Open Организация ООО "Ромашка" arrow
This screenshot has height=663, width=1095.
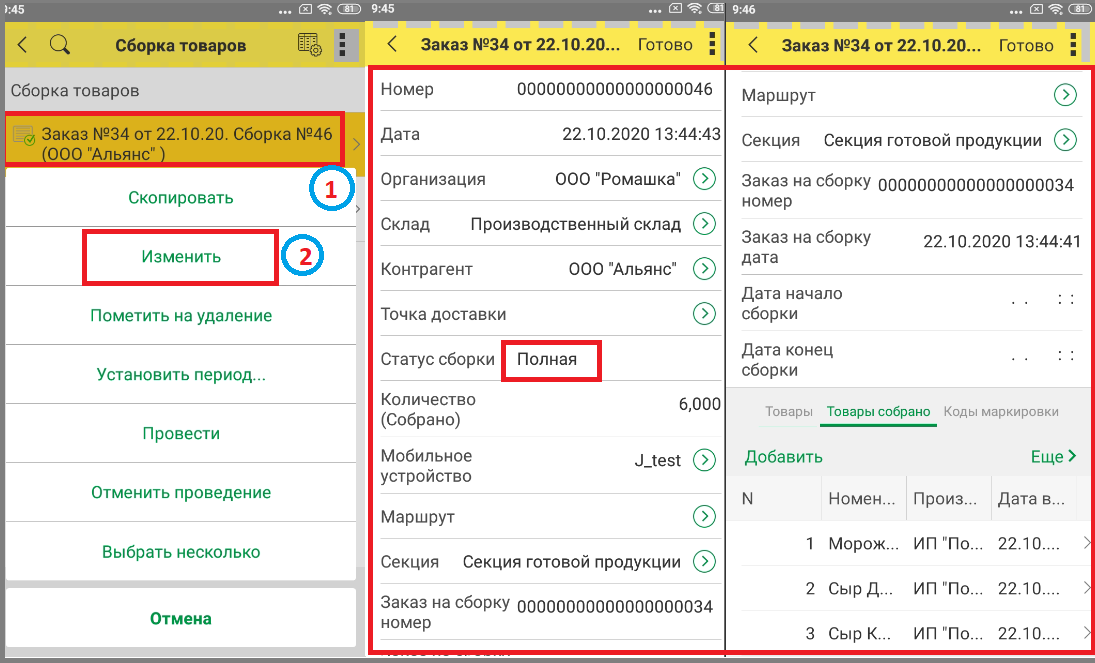point(705,179)
